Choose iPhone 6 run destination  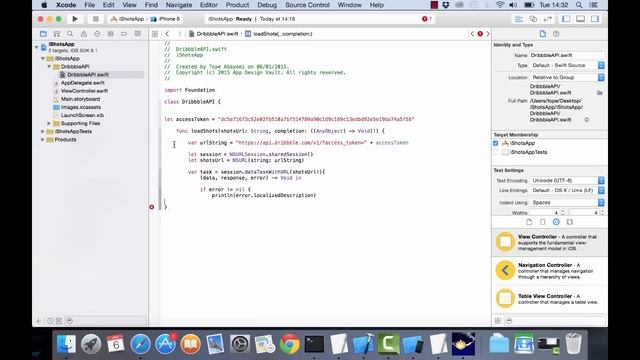tap(165, 19)
